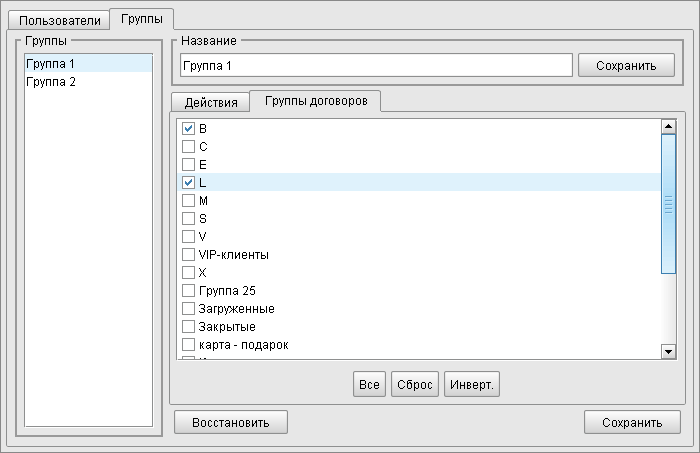Click the Восстановить button
Image resolution: width=700 pixels, height=453 pixels.
tap(231, 422)
